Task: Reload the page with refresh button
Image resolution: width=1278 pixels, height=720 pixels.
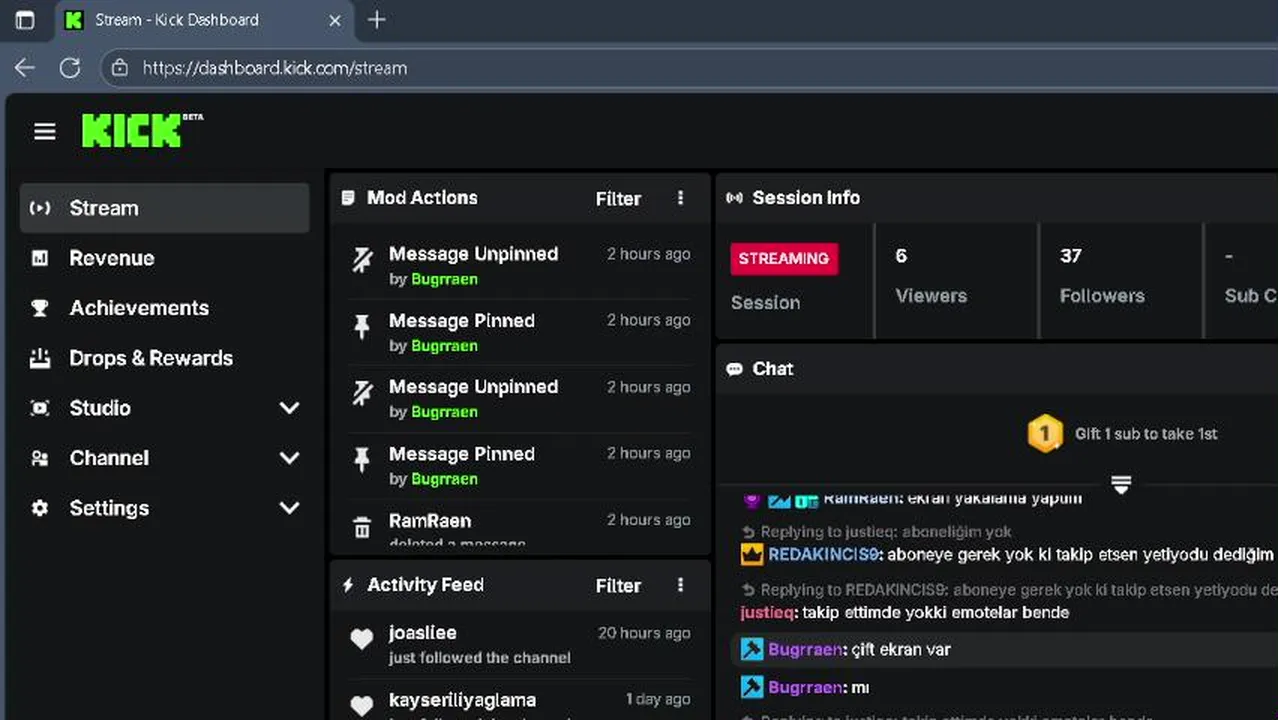Action: click(x=69, y=68)
